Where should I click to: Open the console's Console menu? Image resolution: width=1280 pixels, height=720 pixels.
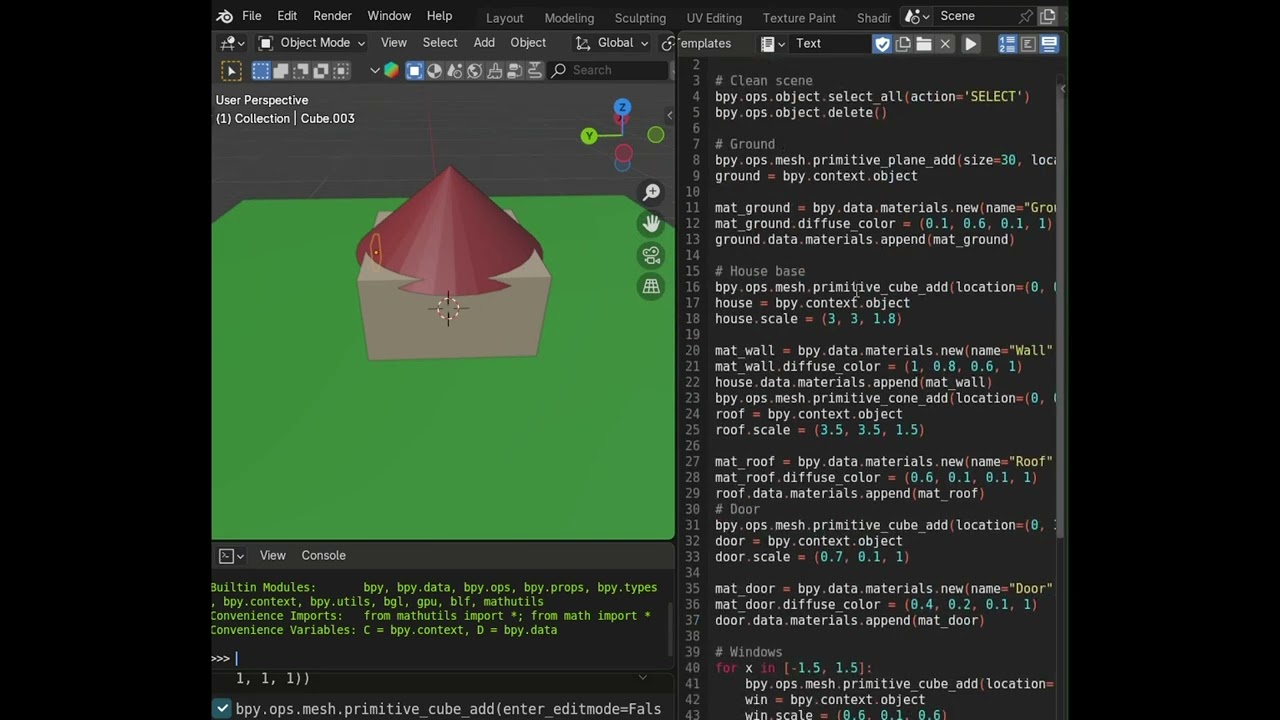[x=323, y=556]
